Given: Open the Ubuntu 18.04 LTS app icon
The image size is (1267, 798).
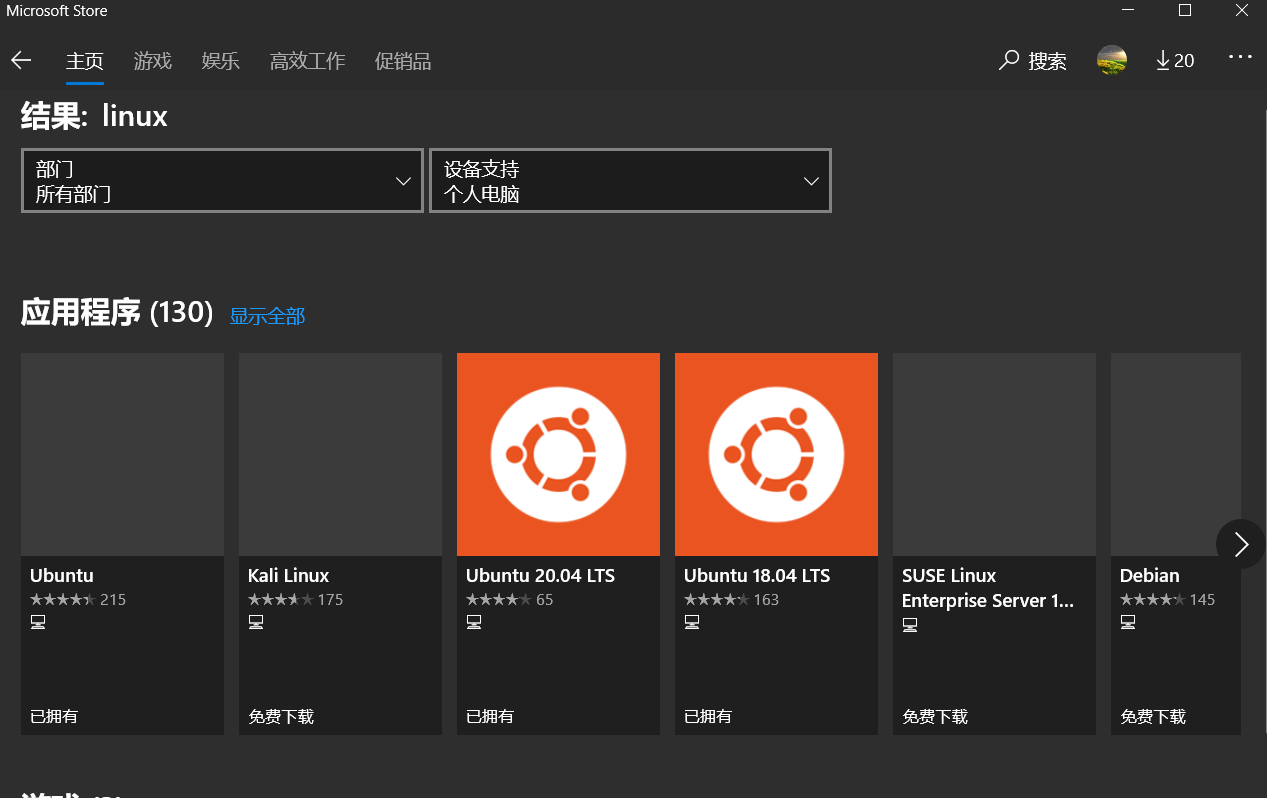Looking at the screenshot, I should tap(776, 454).
